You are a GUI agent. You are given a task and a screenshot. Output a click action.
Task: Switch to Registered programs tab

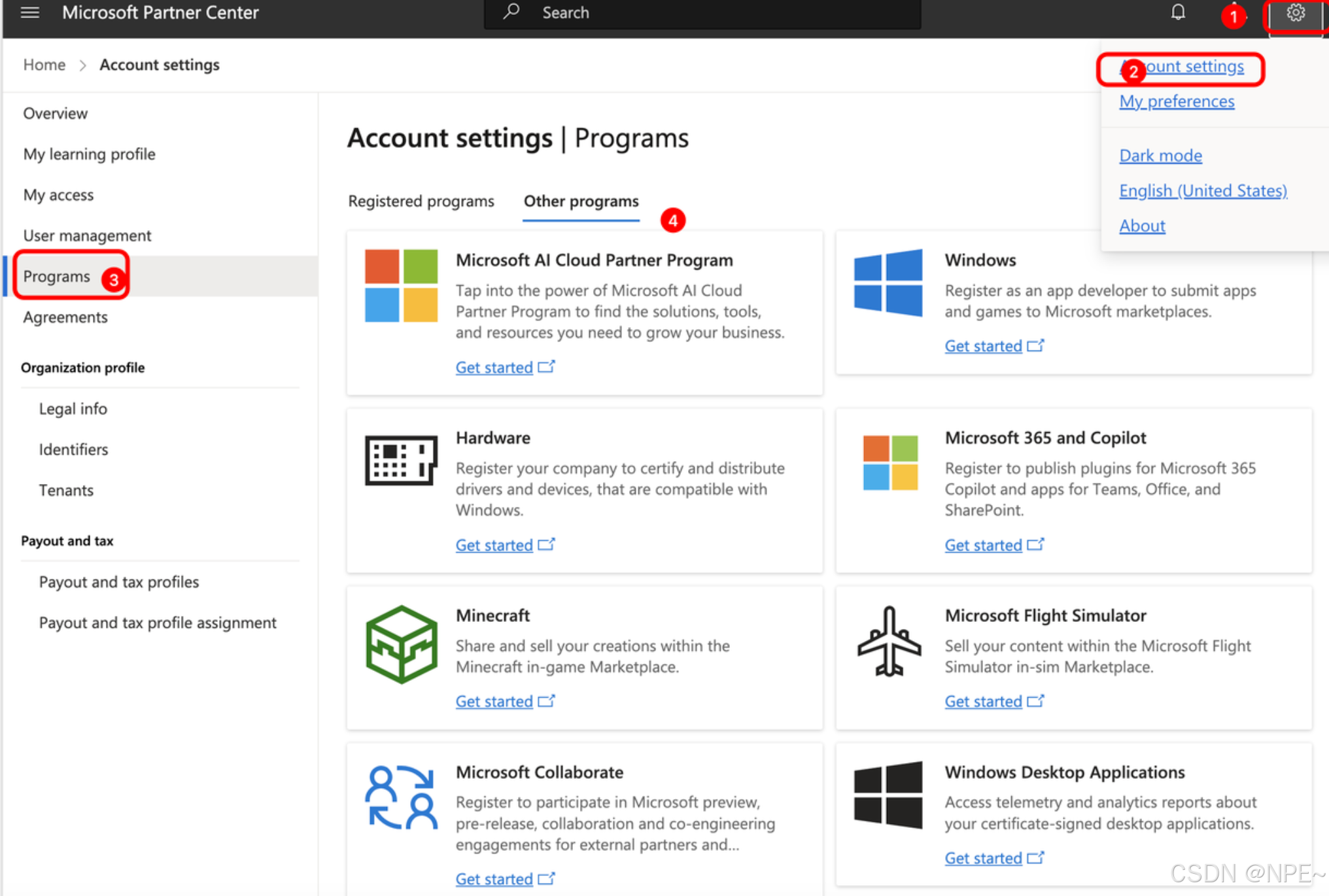click(x=421, y=201)
